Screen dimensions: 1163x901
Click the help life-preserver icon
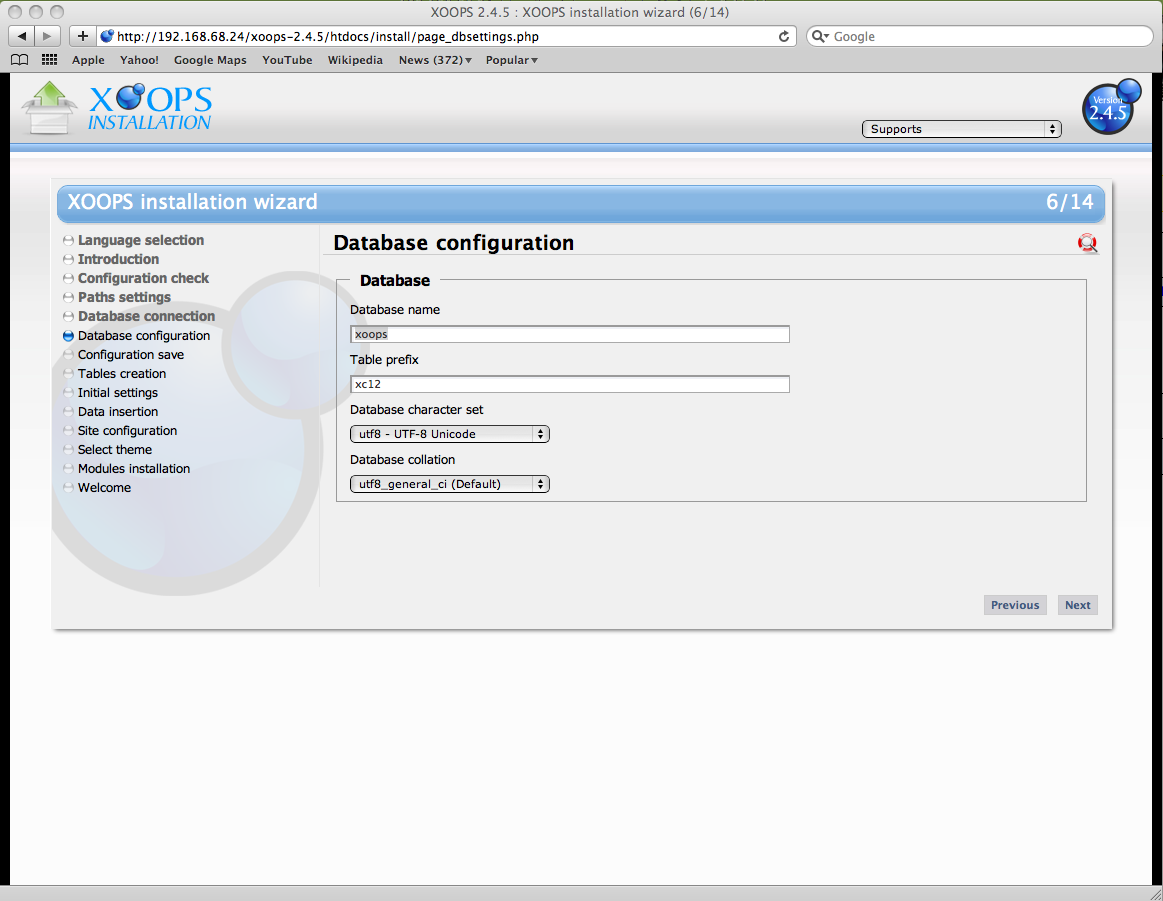pos(1087,243)
